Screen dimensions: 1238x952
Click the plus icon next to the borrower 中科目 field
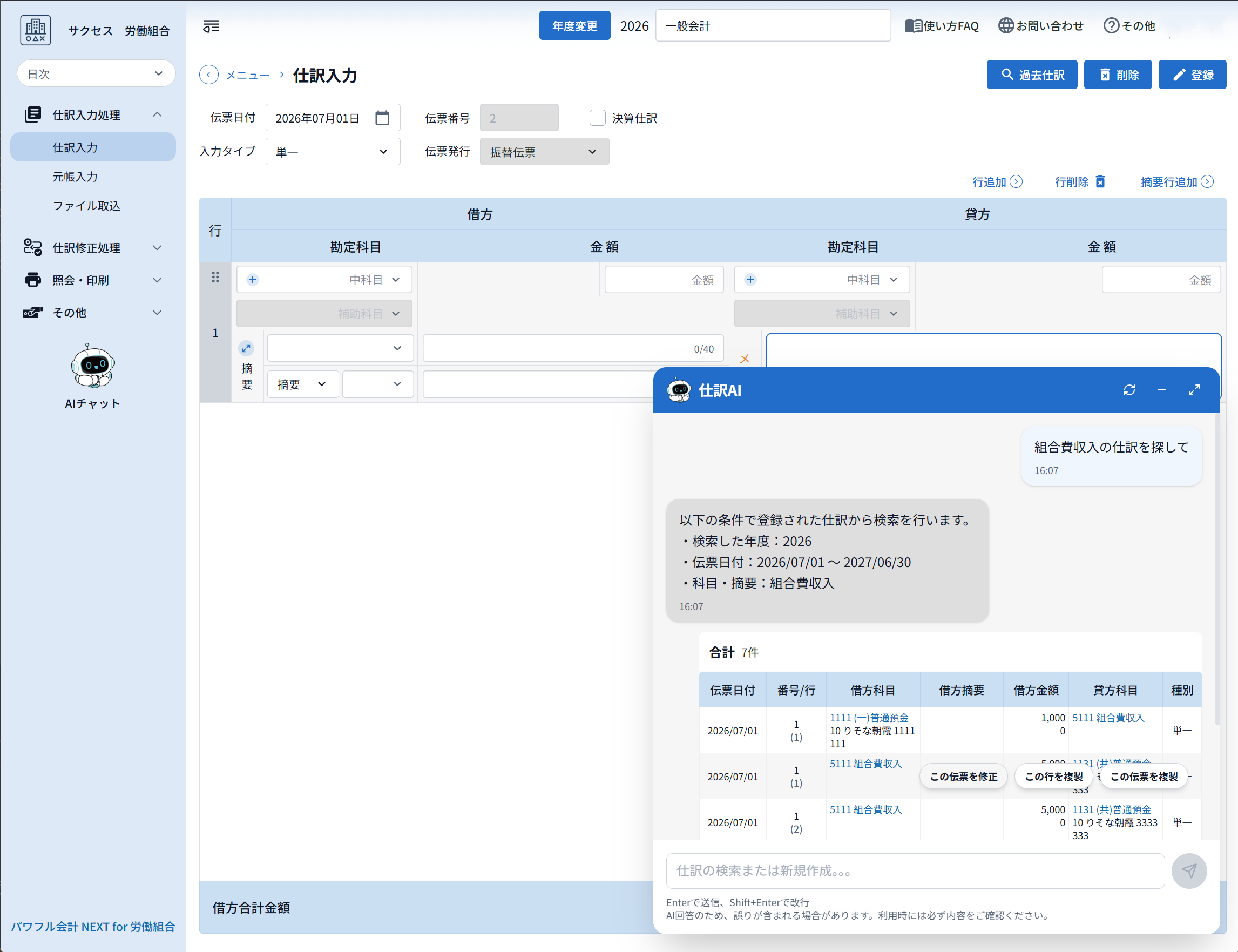253,279
